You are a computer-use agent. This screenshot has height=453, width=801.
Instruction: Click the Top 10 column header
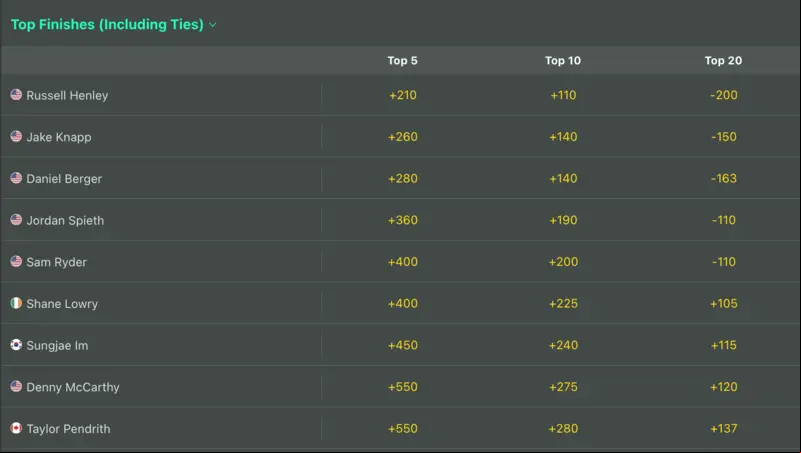[x=563, y=60]
